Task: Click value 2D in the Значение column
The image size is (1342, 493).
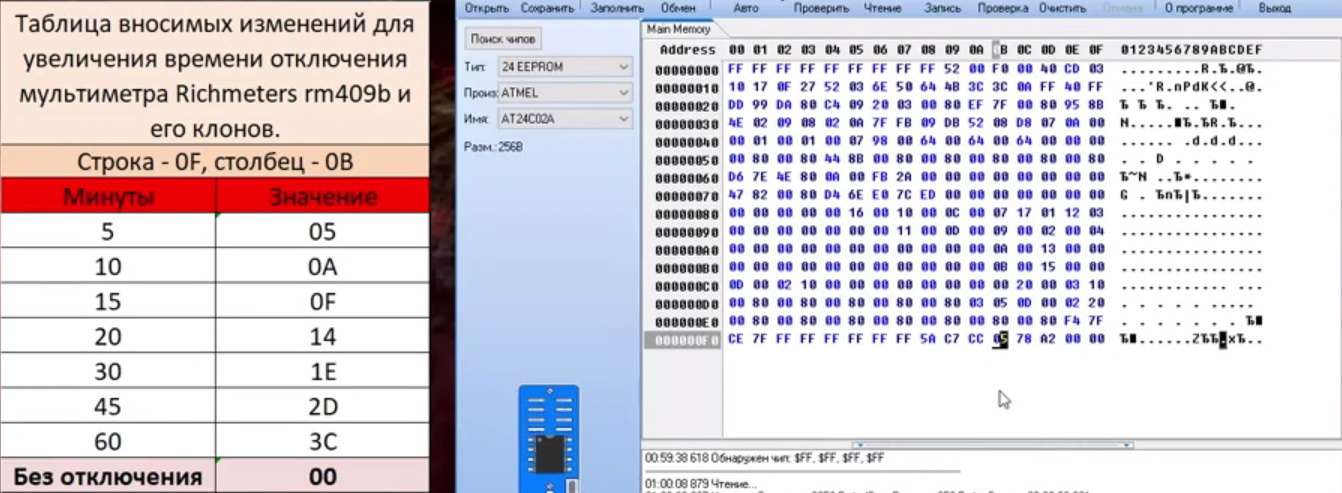Action: [323, 407]
